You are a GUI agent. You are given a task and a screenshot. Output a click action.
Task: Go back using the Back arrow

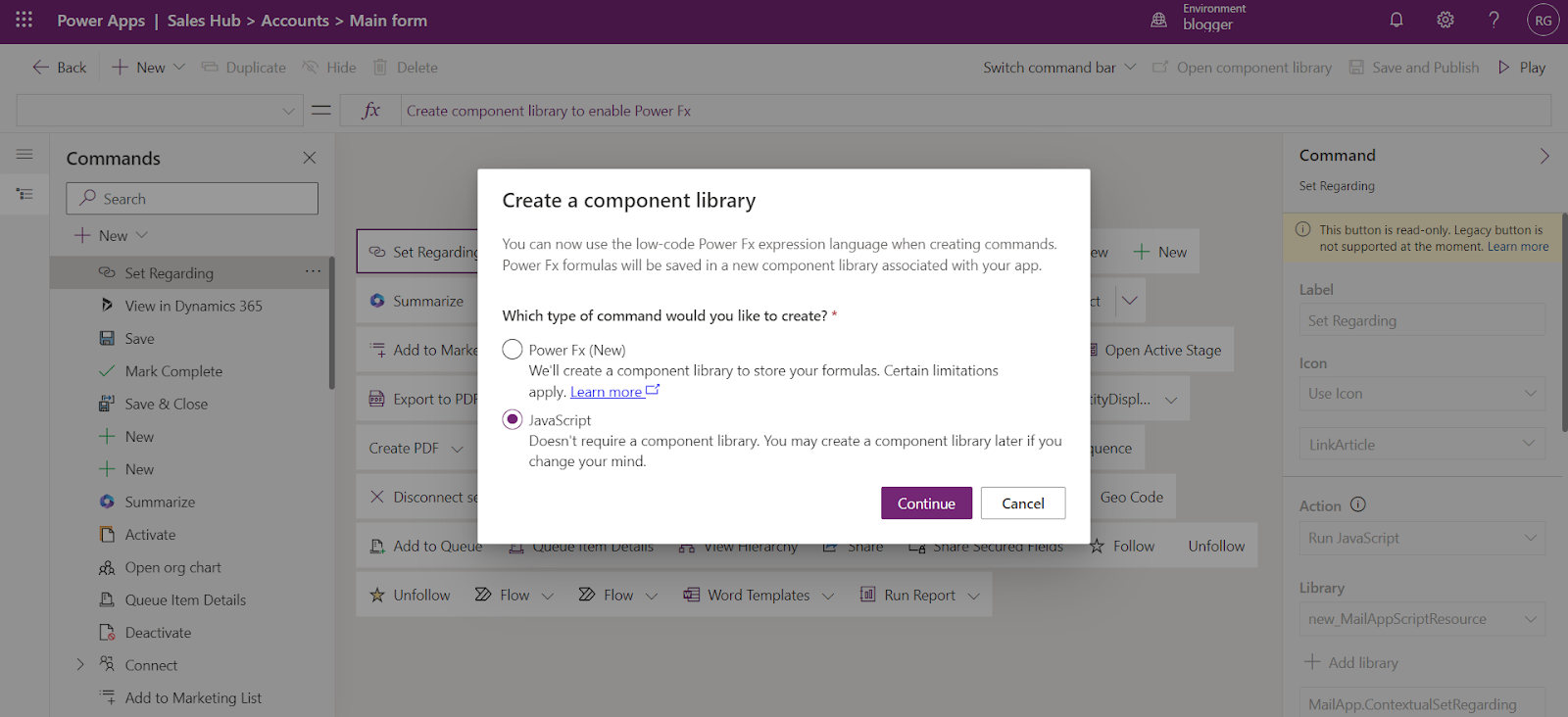(x=59, y=68)
